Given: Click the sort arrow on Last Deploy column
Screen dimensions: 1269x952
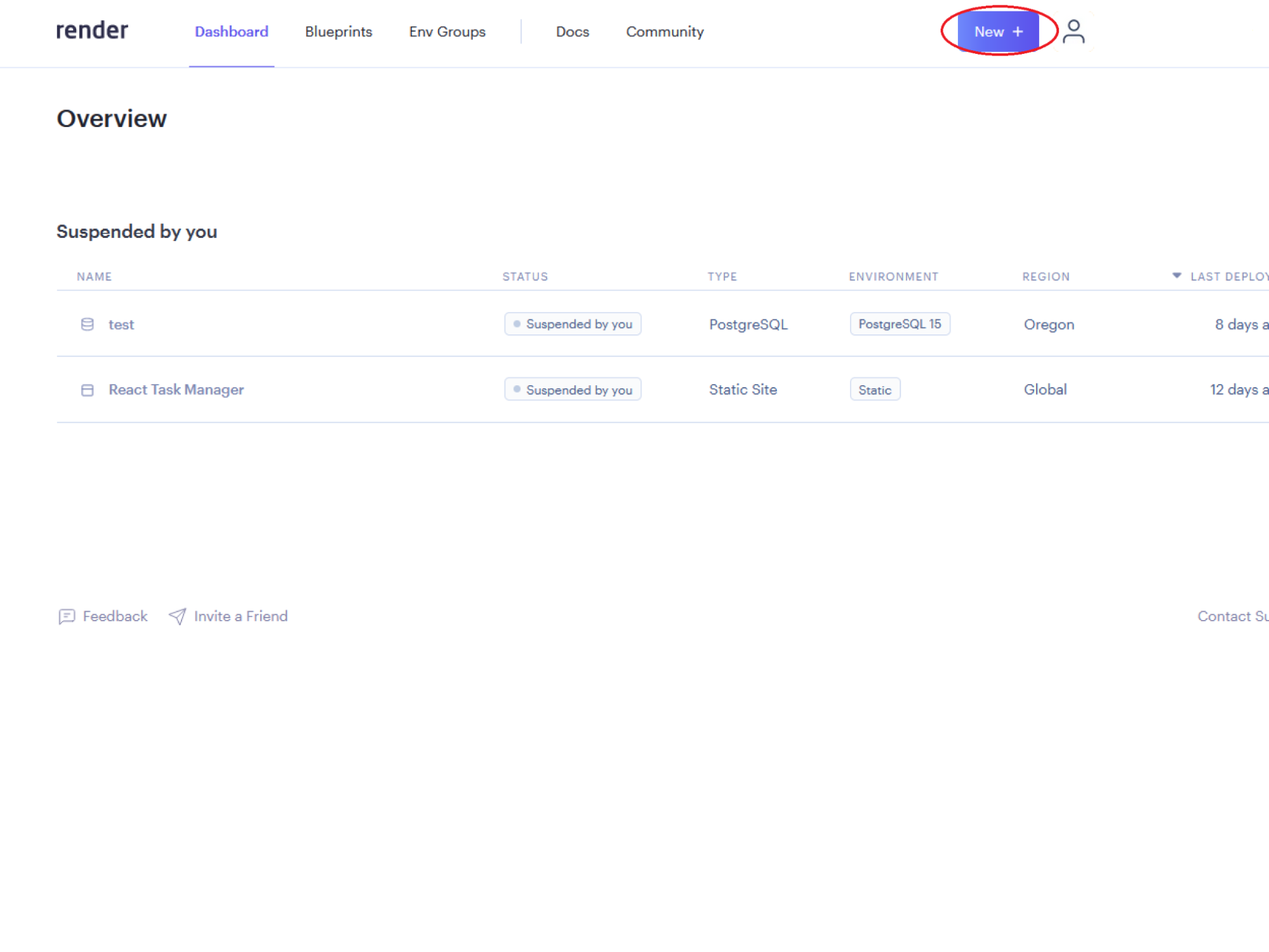Looking at the screenshot, I should (x=1176, y=275).
